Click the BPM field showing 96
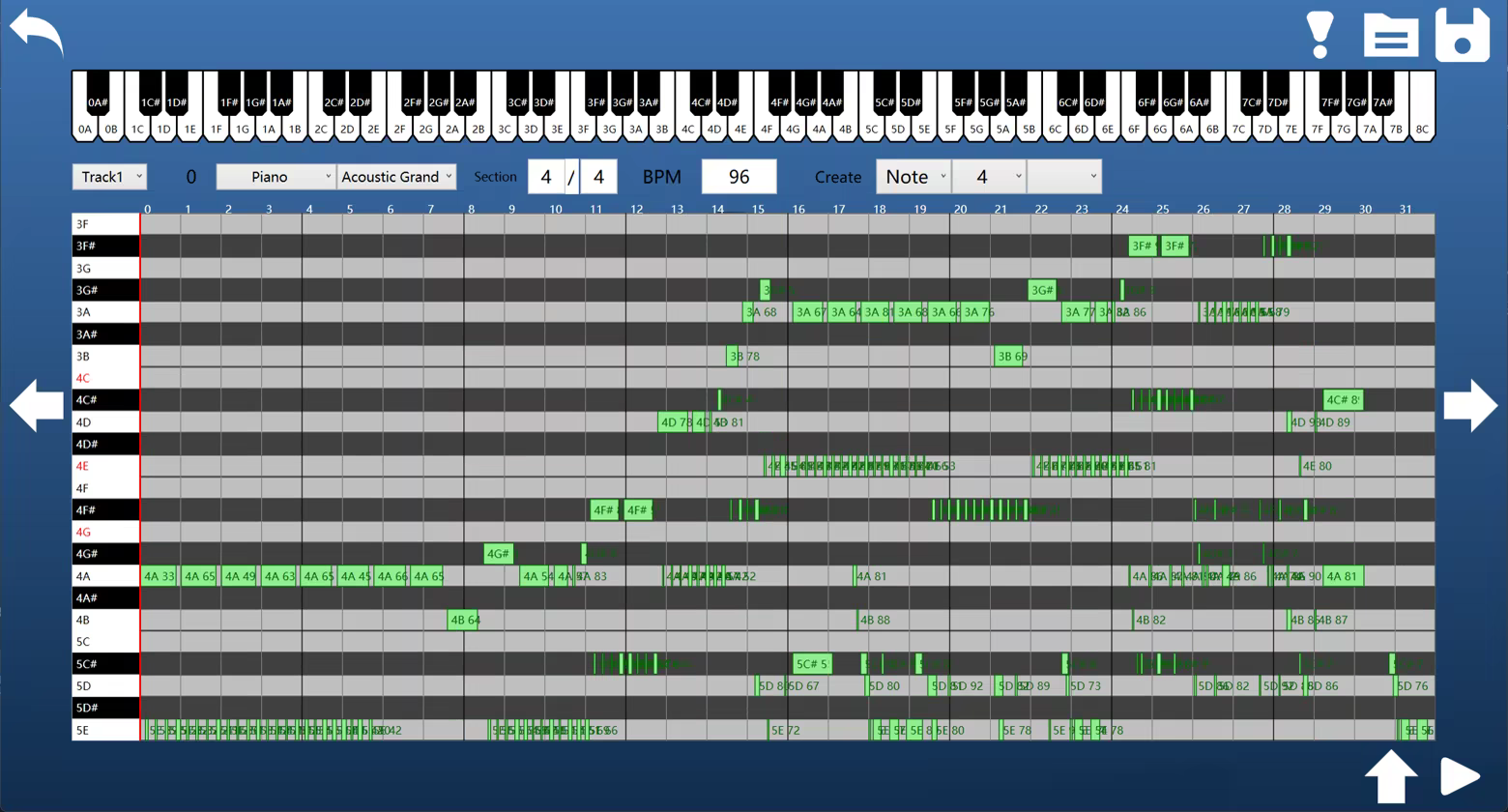Screen dimensions: 1508x812 [739, 177]
